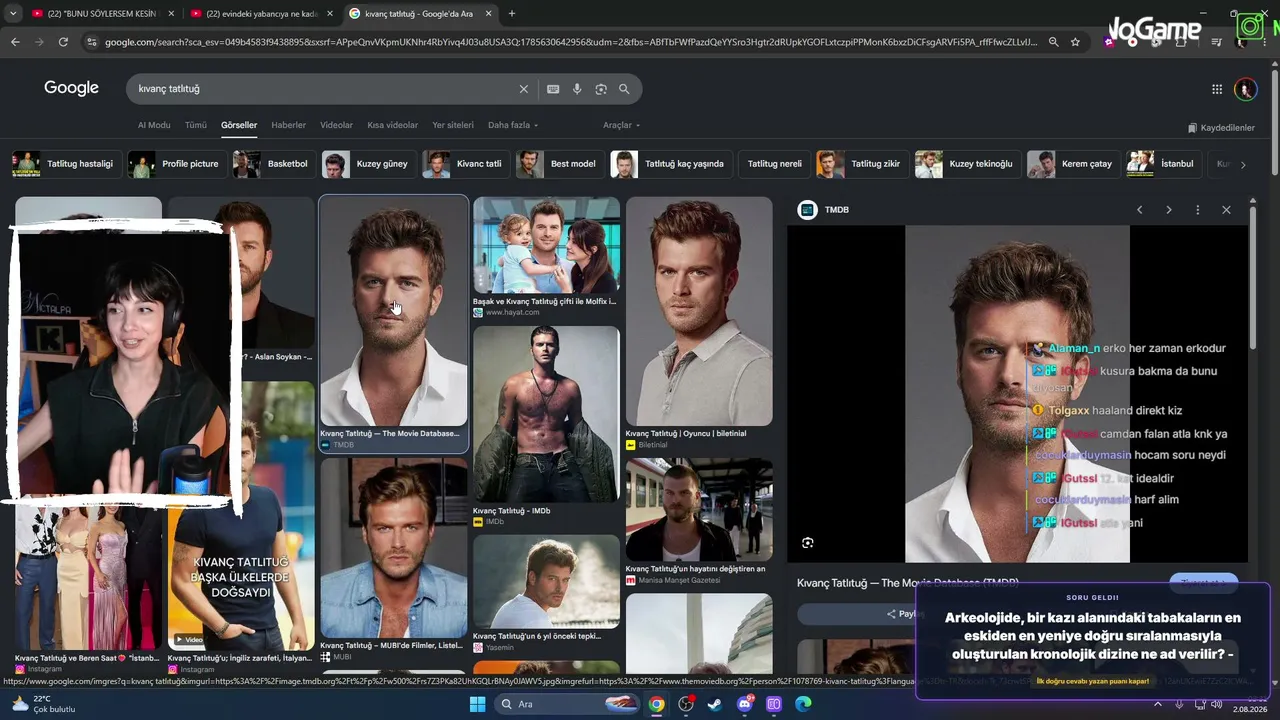Image resolution: width=1280 pixels, height=720 pixels.
Task: Expand the 'Araçlar' tools dropdown
Action: pos(621,125)
